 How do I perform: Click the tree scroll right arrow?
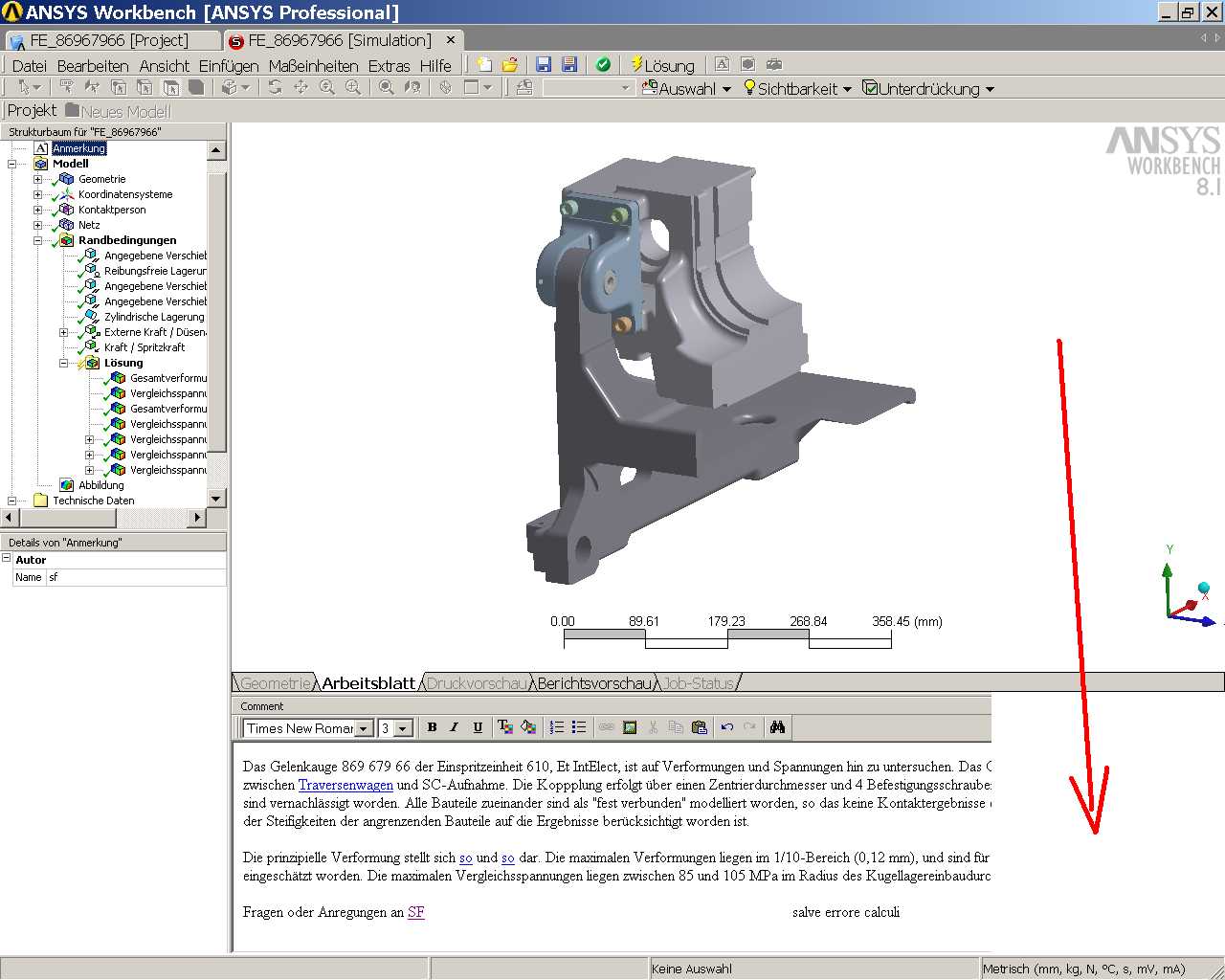point(197,518)
